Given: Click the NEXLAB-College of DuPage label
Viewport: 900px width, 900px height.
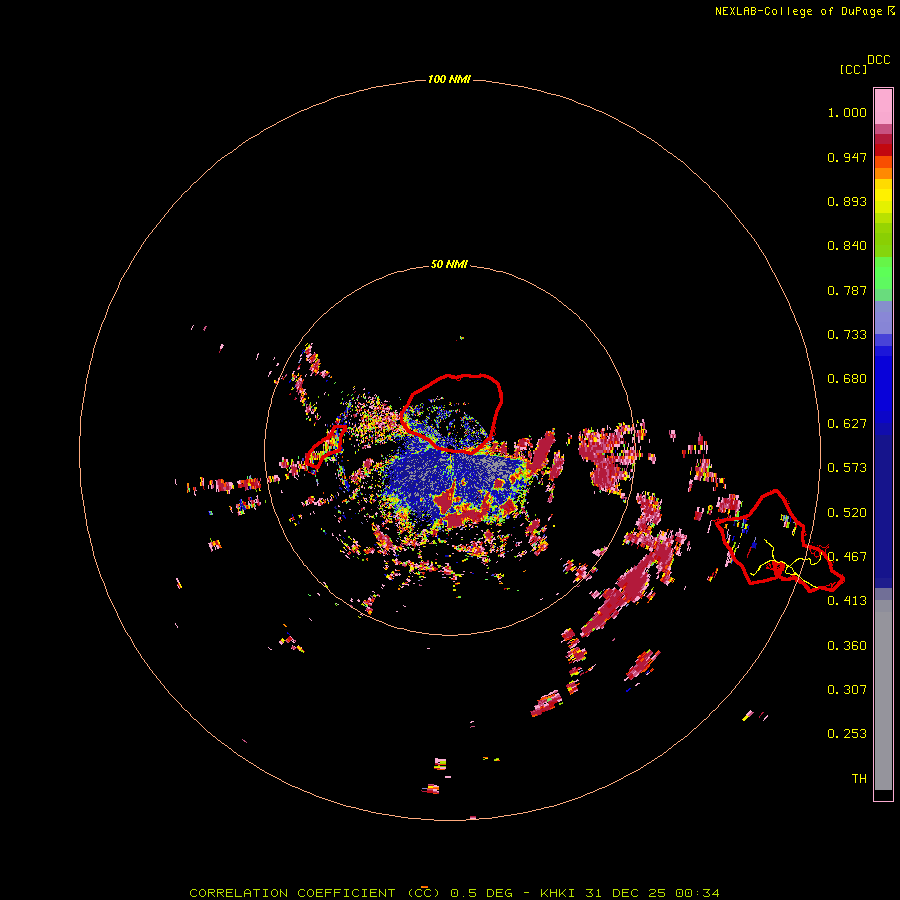Looking at the screenshot, I should coord(804,11).
